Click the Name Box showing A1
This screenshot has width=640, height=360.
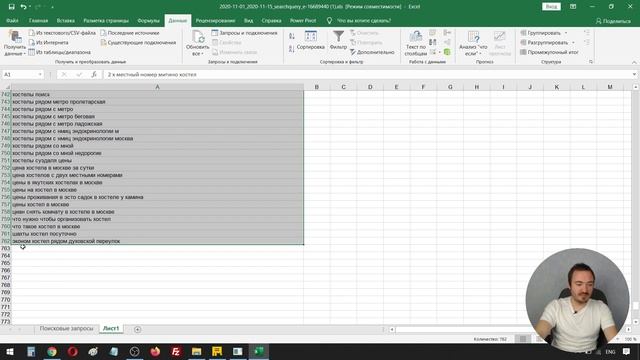click(x=19, y=74)
